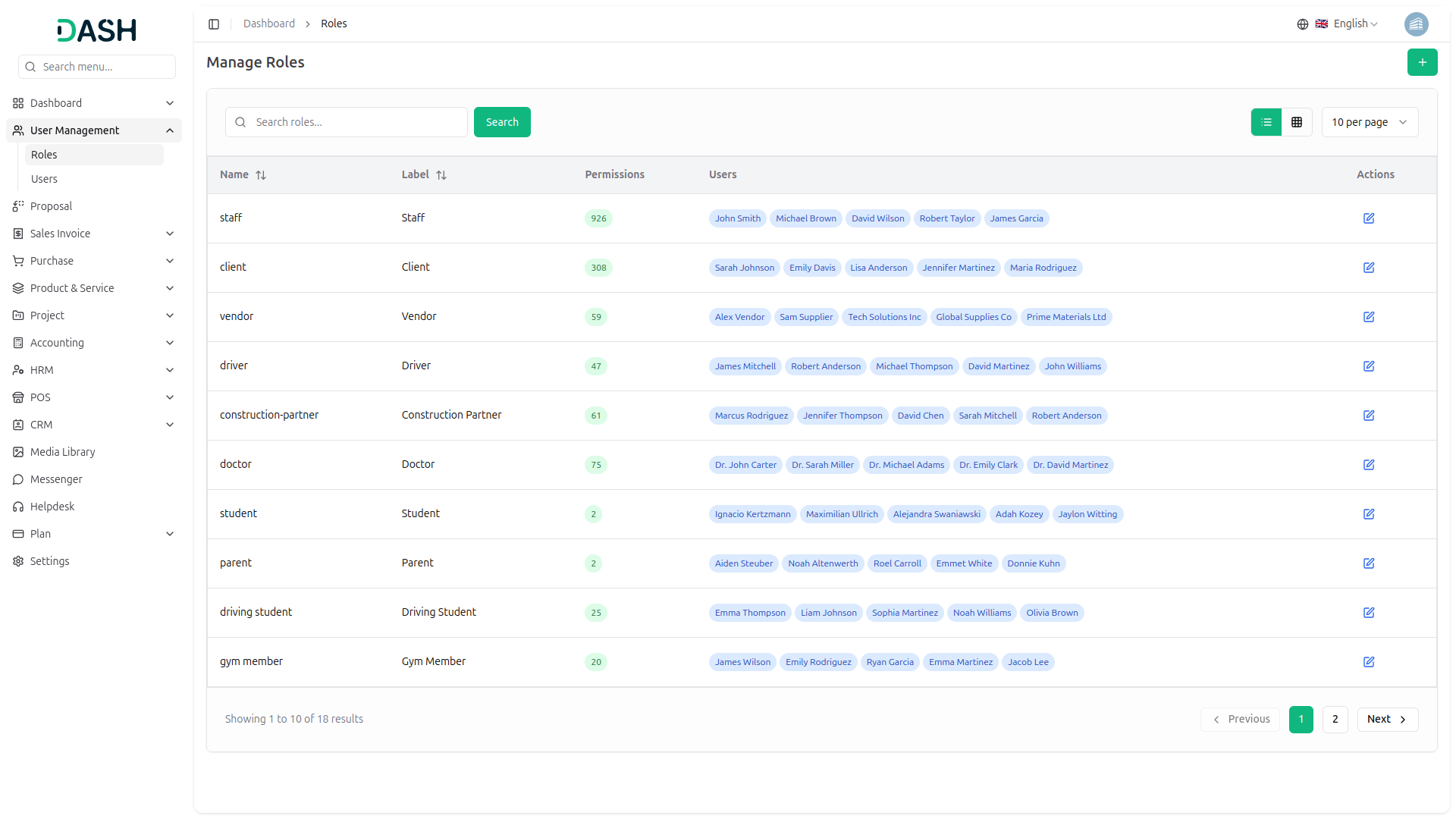Go to the Next results page
This screenshot has width=1456, height=819.
click(x=1387, y=719)
